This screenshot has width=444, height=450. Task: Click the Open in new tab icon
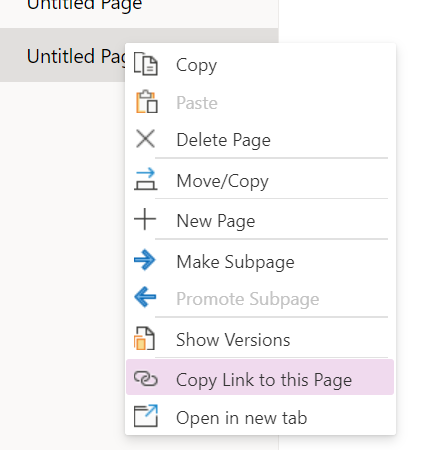tap(146, 416)
